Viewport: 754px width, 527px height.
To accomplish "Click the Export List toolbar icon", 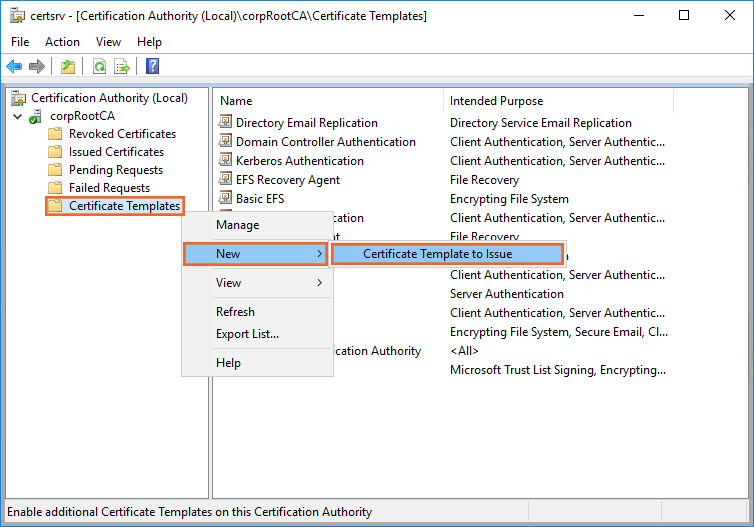I will click(x=122, y=66).
